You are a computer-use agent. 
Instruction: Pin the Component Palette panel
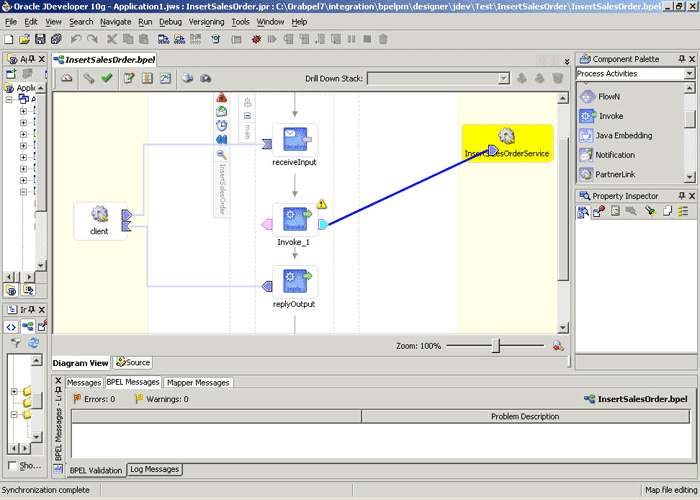[x=682, y=59]
